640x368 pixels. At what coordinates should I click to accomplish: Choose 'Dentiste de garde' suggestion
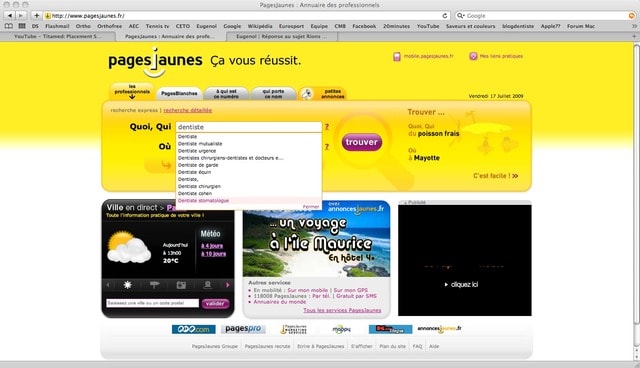tap(198, 165)
